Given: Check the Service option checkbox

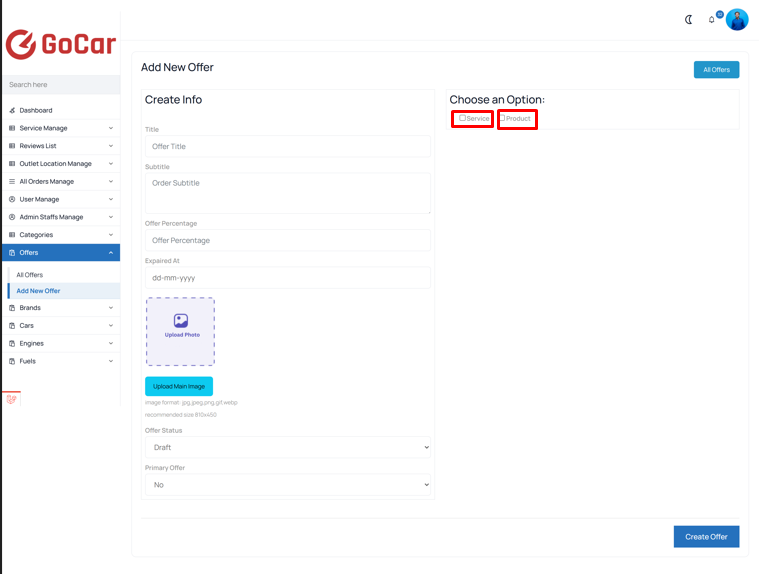Looking at the screenshot, I should (x=462, y=118).
